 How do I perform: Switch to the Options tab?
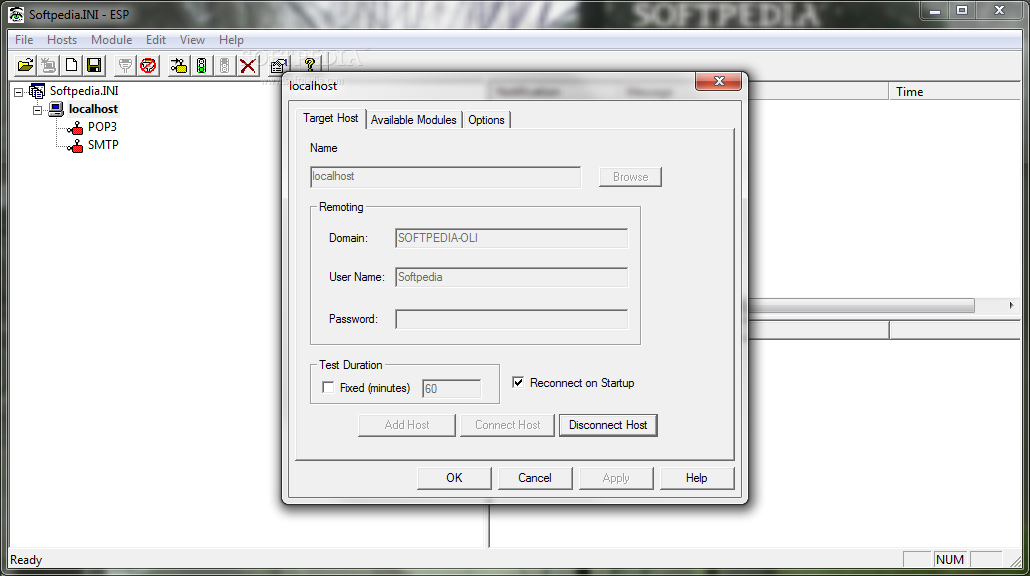point(486,120)
